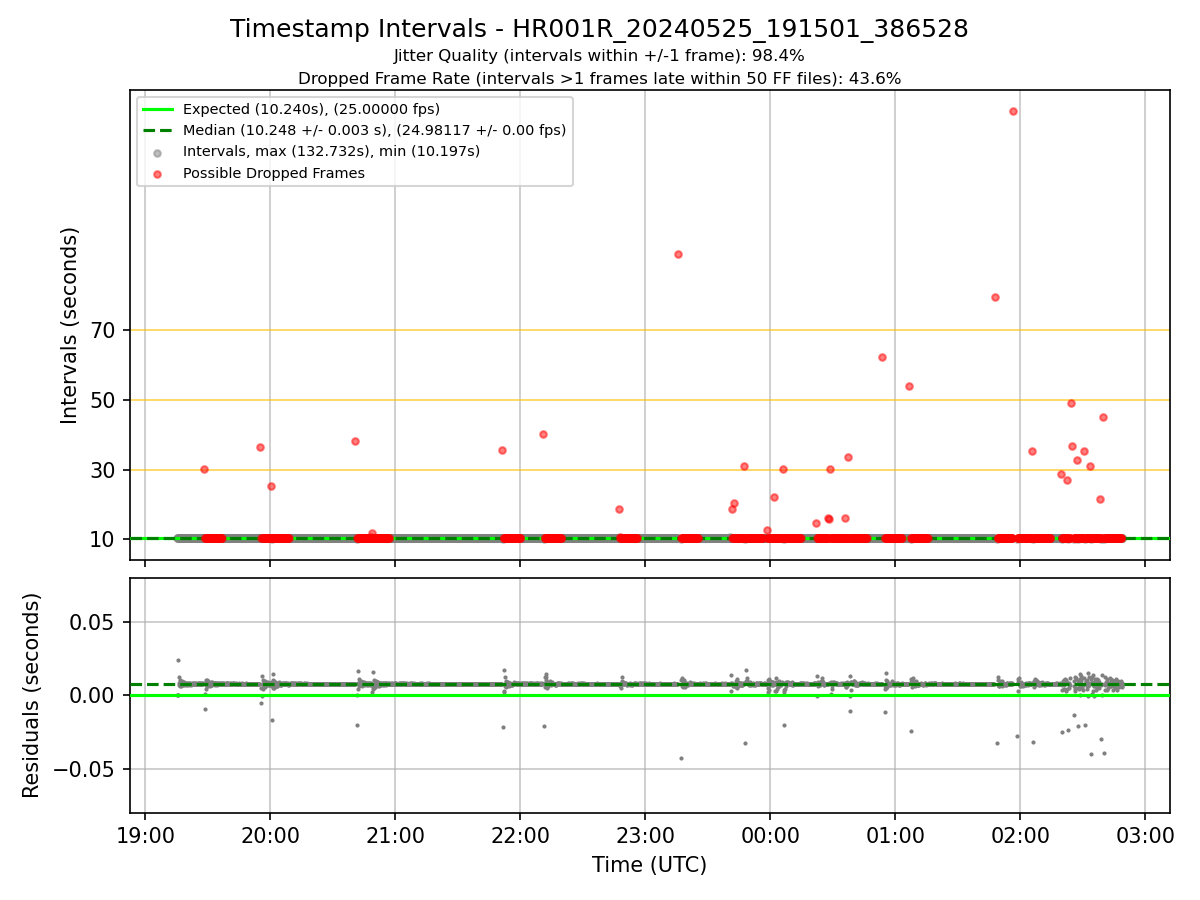
Task: Click the high red point shortly after 23:00
Action: (678, 254)
